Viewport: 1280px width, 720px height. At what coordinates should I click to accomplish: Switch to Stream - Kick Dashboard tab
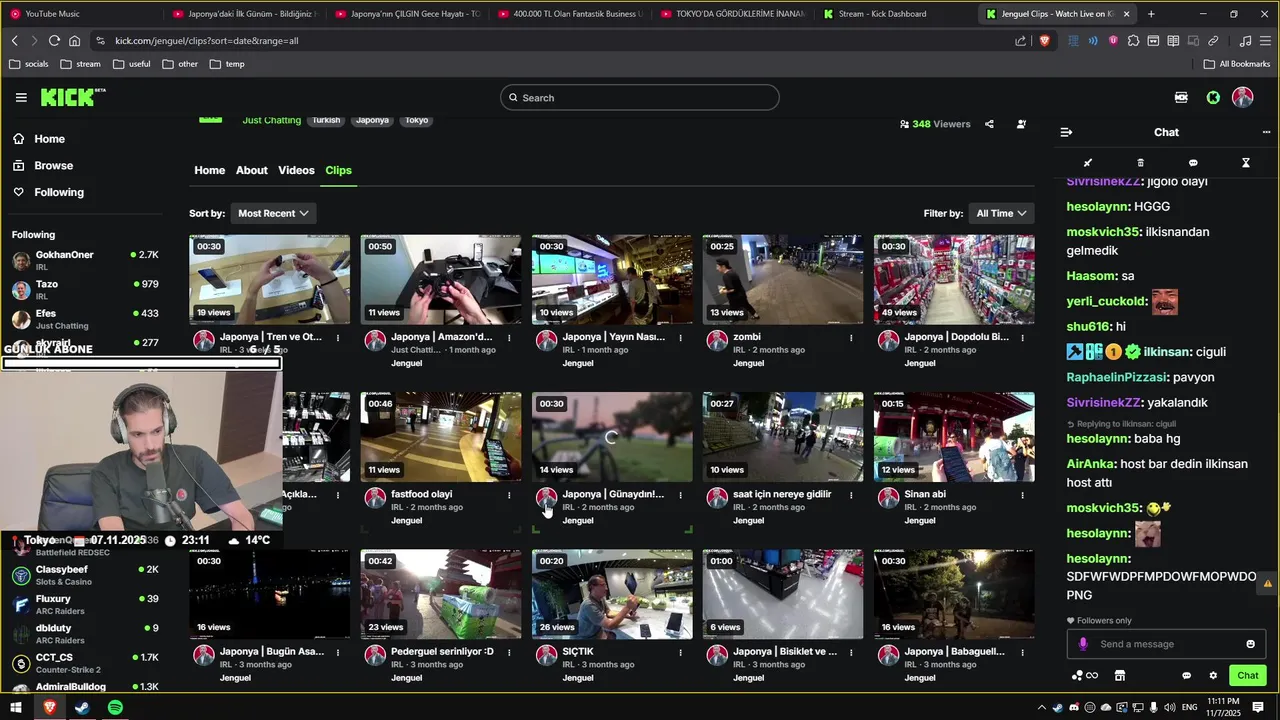(890, 14)
